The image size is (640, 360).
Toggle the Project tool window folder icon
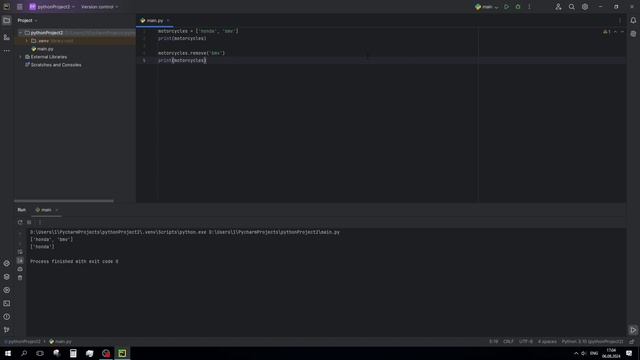pos(7,20)
